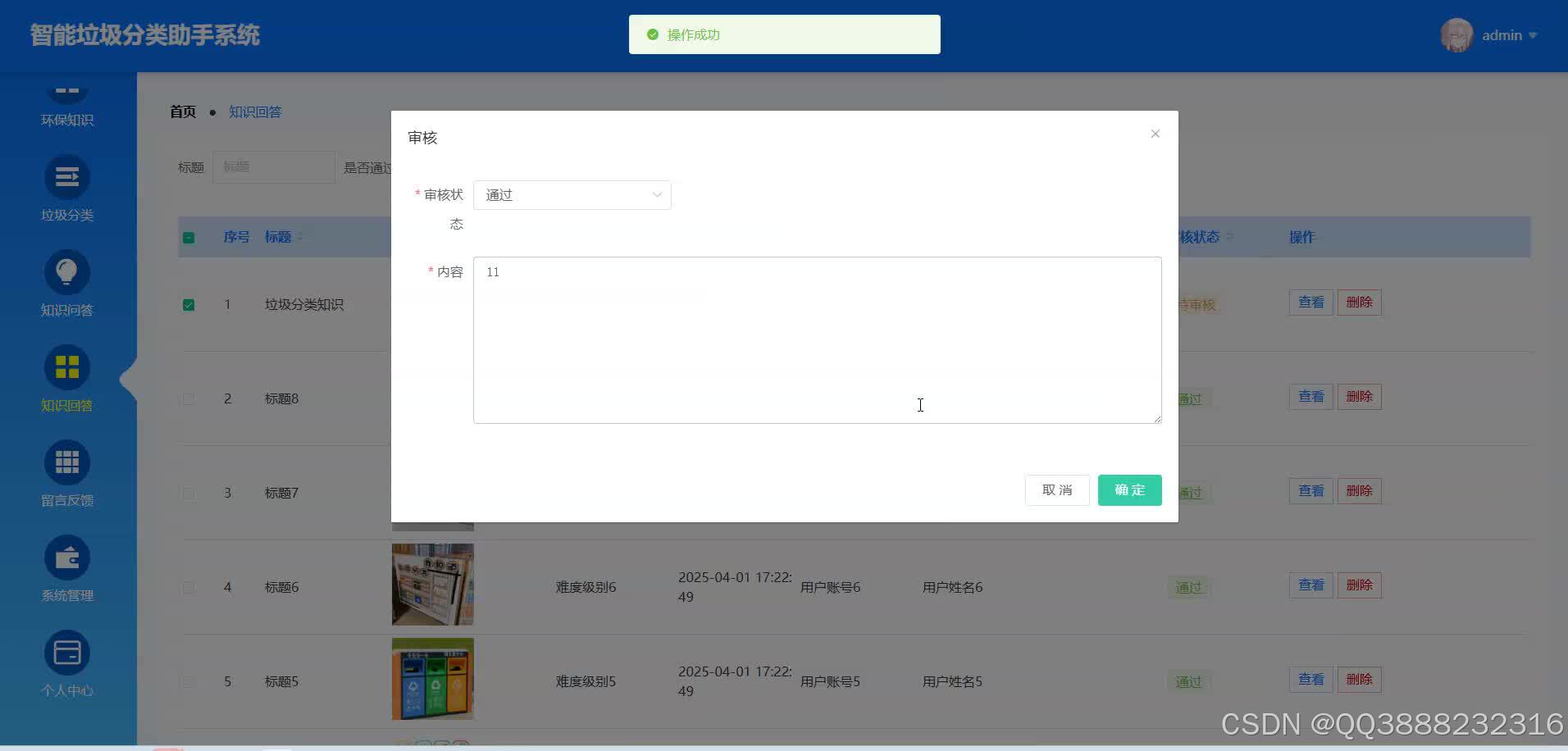Toggle the select-all checkbox in the table header
The width and height of the screenshot is (1568, 751).
click(189, 237)
